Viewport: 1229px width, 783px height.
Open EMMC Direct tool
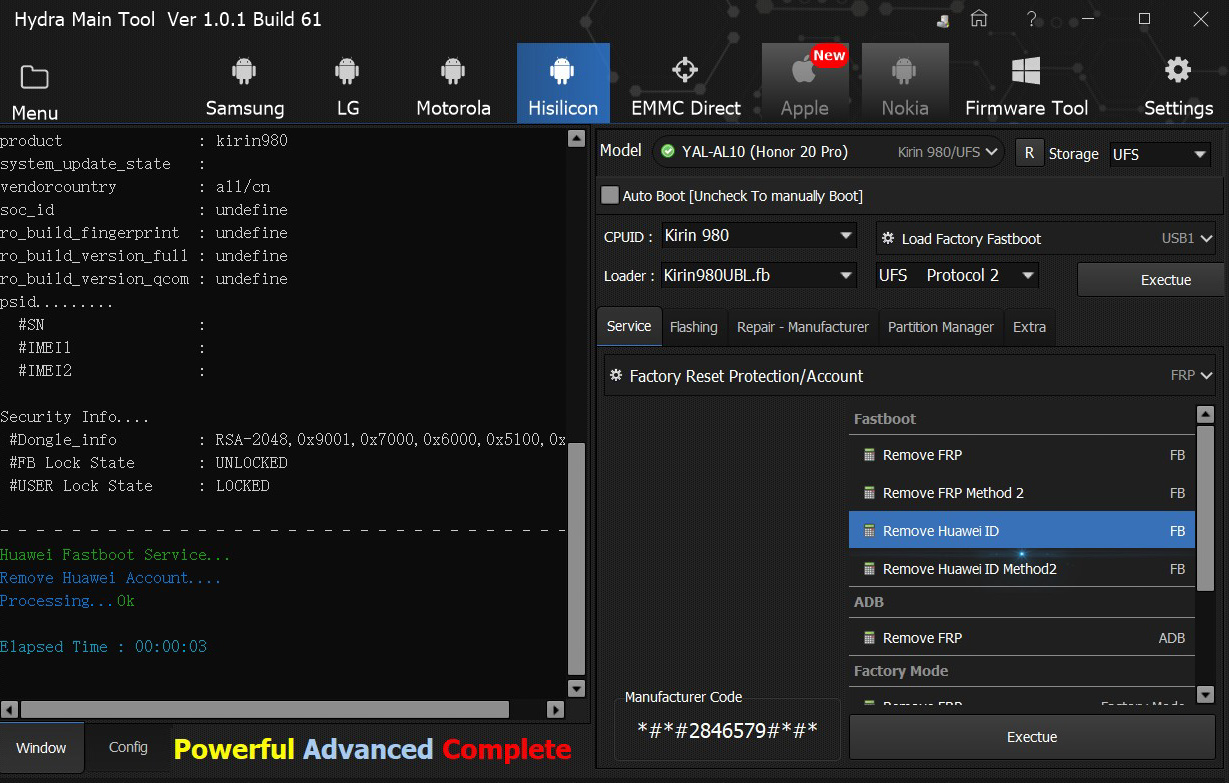[685, 85]
